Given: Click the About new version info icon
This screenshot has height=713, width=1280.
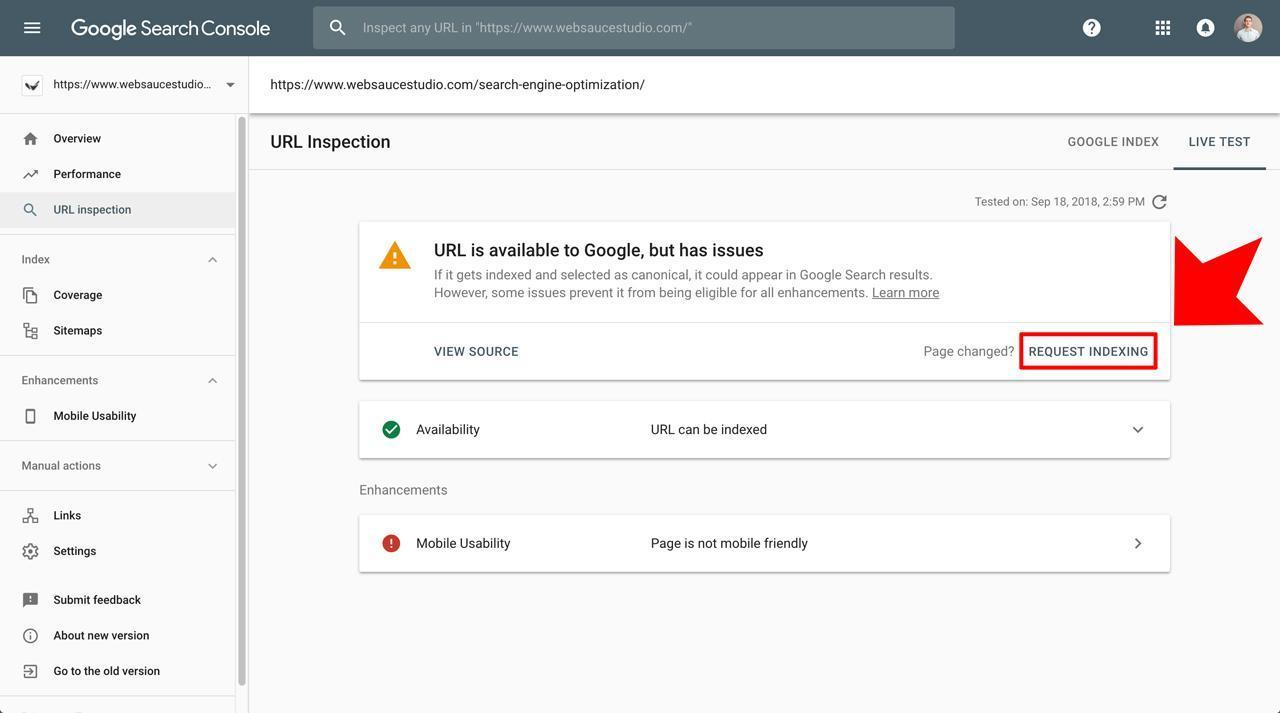Looking at the screenshot, I should pos(30,636).
